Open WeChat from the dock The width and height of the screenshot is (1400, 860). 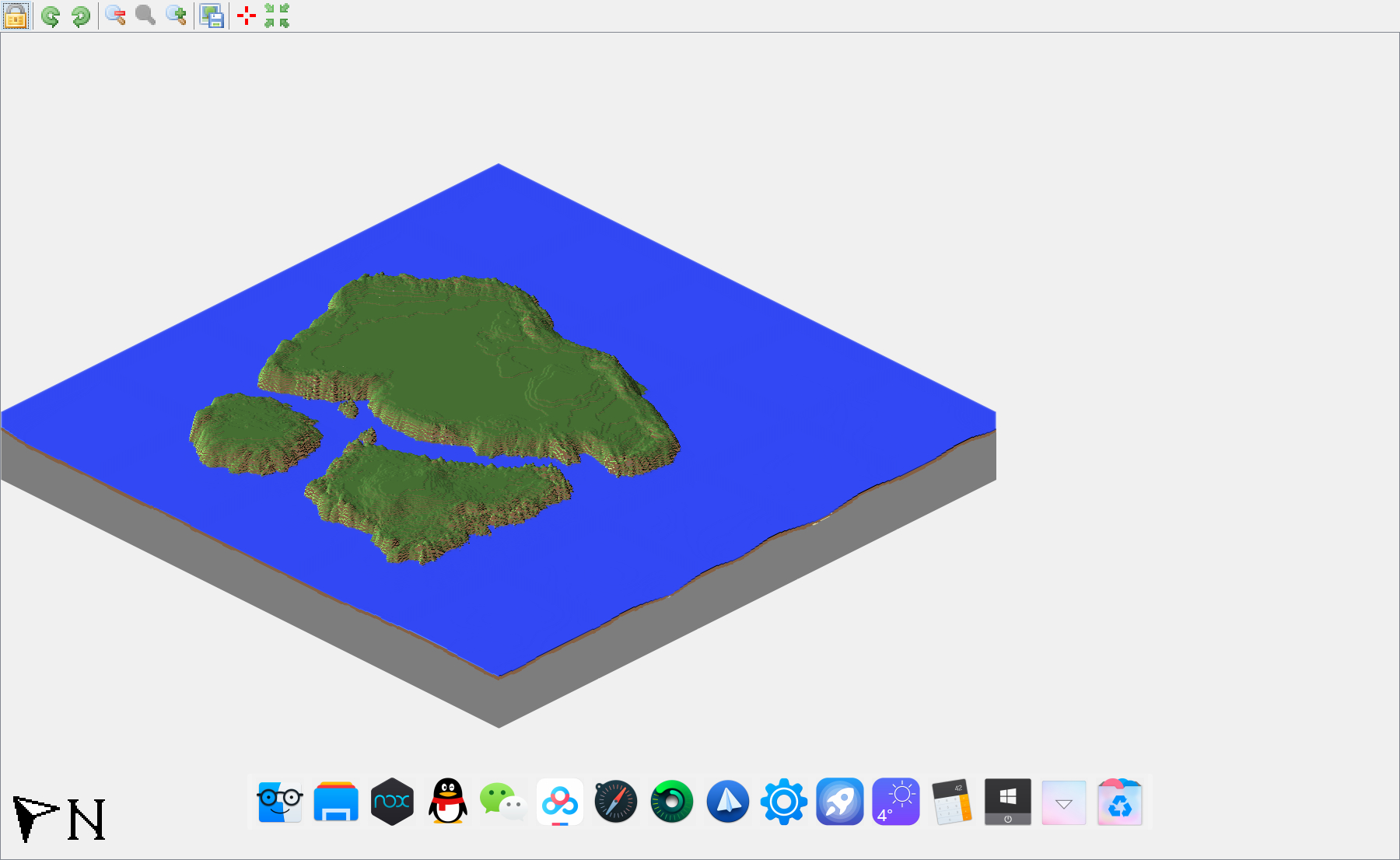(x=504, y=802)
